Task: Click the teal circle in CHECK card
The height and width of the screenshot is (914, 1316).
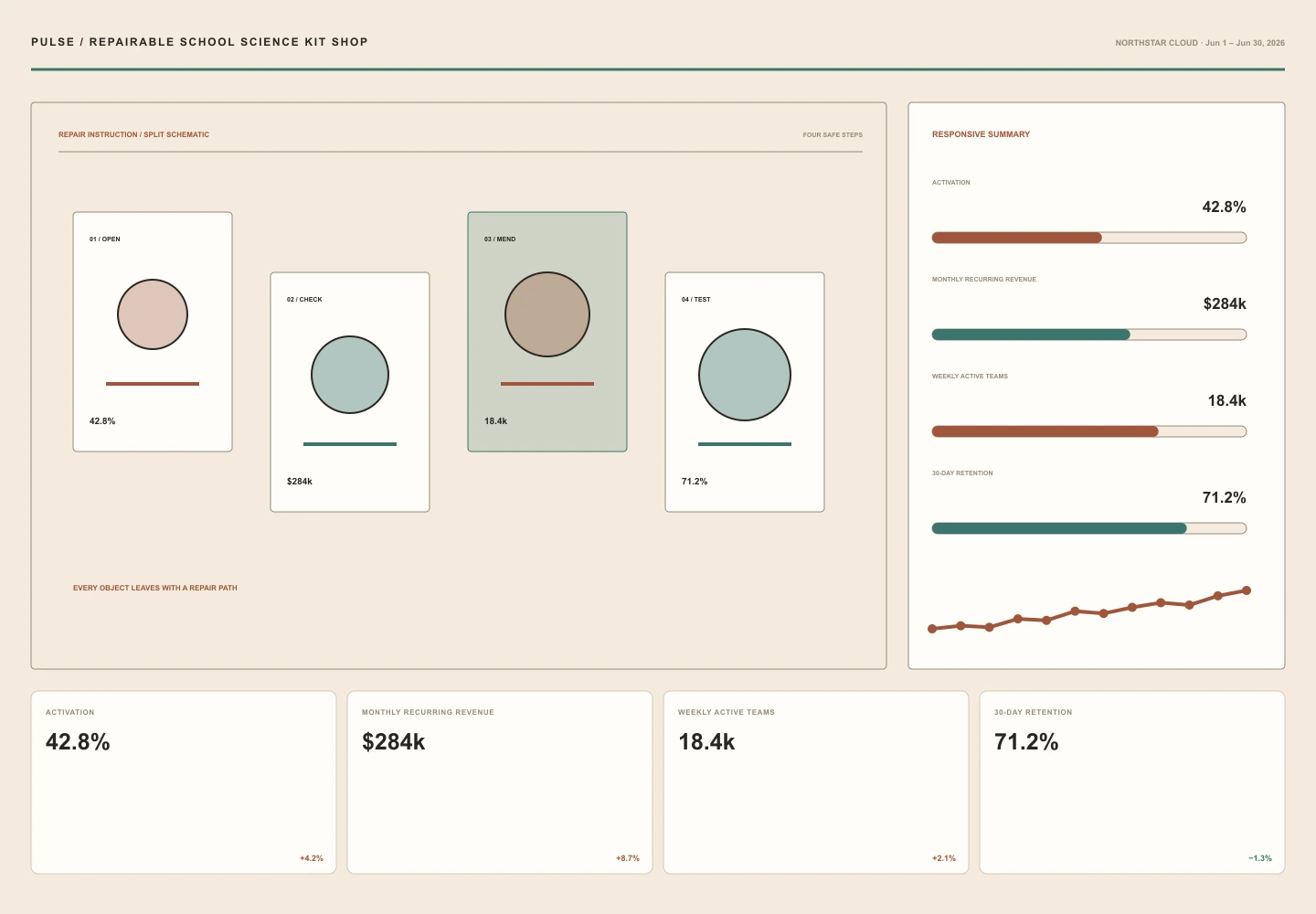Action: [350, 375]
